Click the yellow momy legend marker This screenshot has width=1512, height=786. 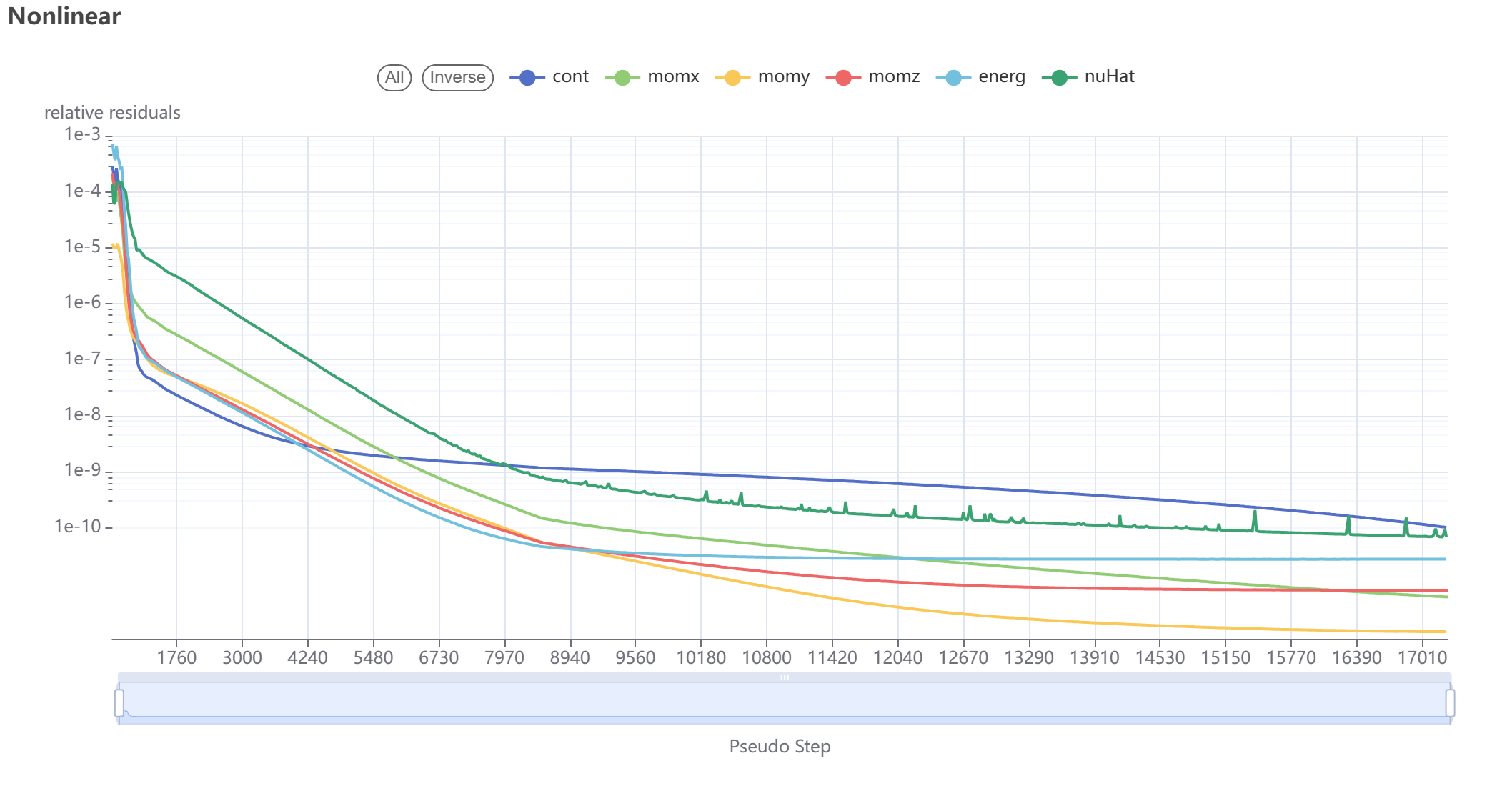pyautogui.click(x=732, y=78)
